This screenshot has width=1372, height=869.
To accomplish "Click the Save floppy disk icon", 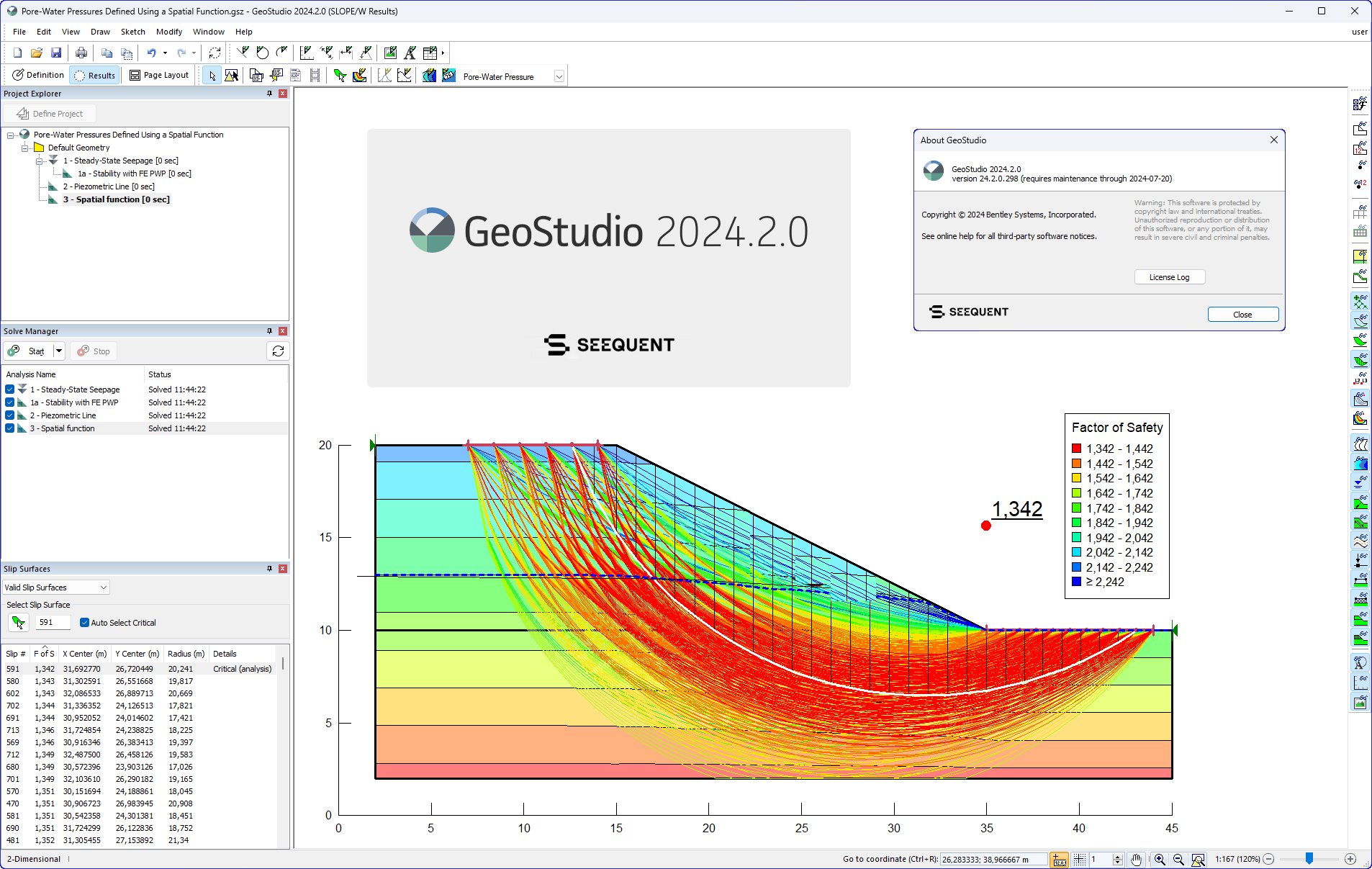I will coord(56,53).
